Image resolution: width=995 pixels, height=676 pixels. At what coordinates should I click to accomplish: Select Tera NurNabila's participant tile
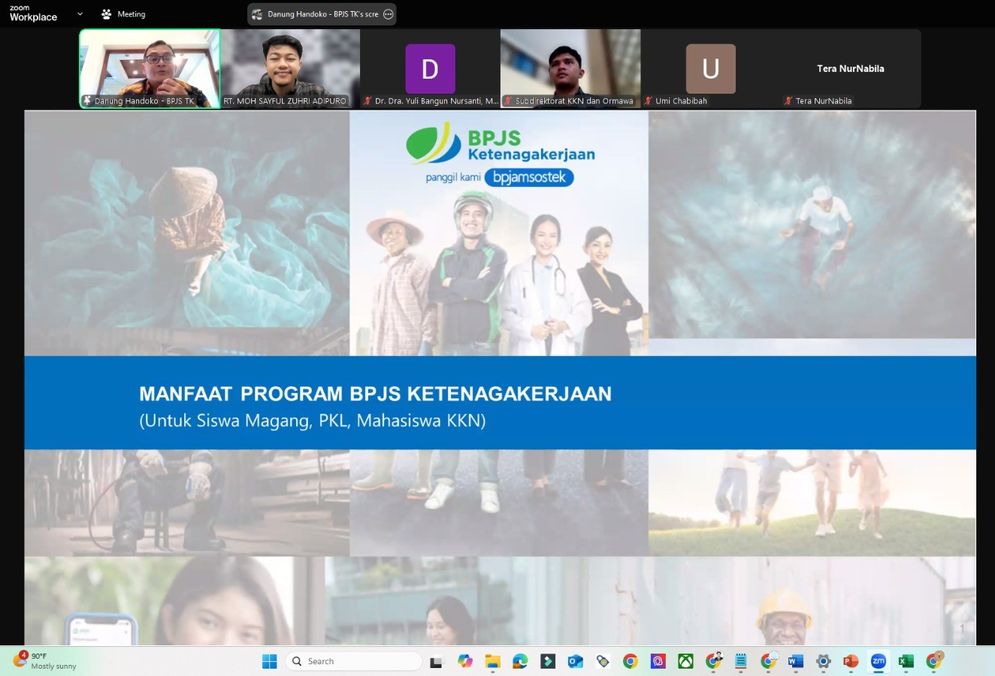(851, 68)
